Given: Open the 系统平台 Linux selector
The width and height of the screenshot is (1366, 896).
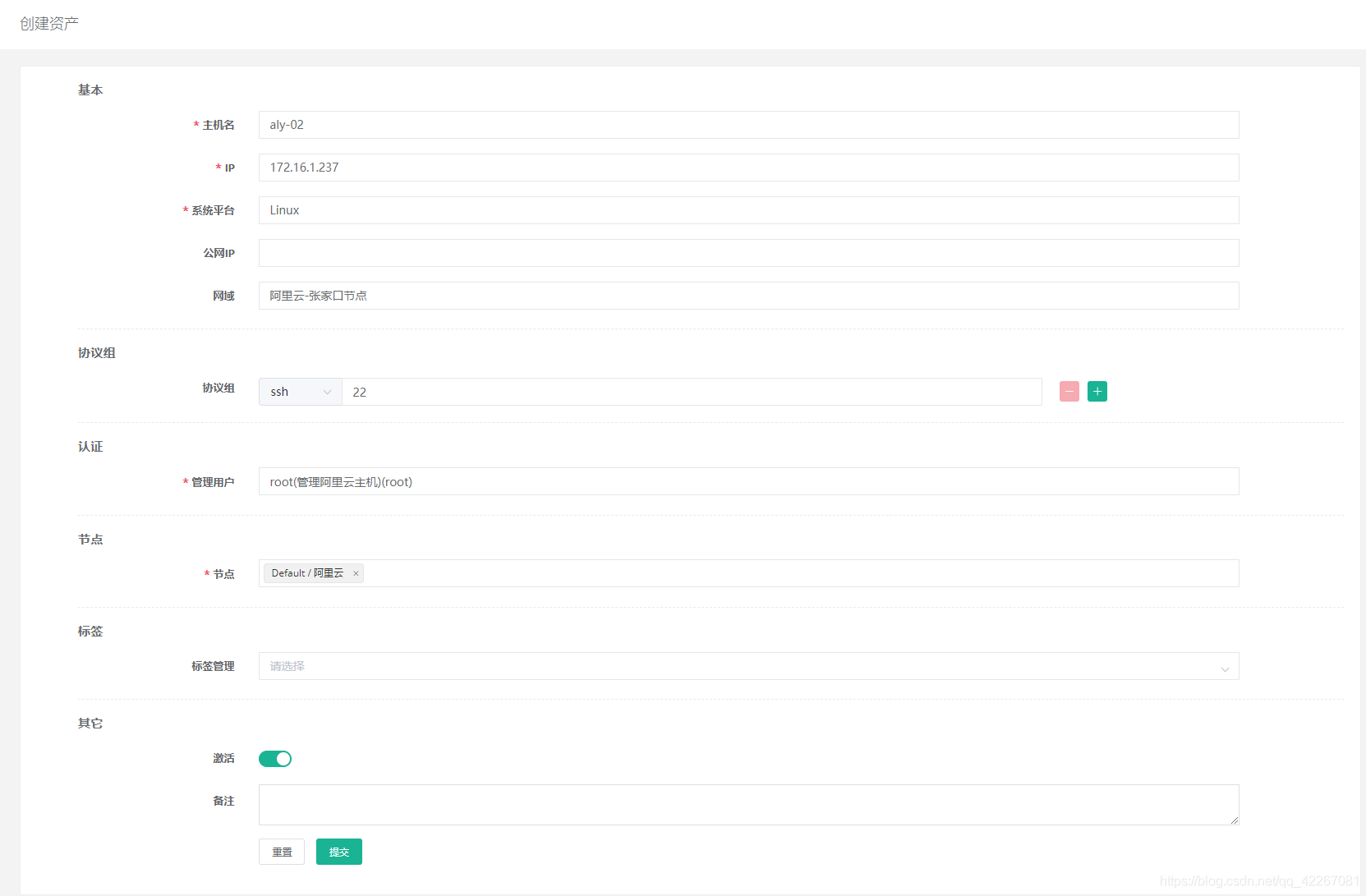Looking at the screenshot, I should (748, 210).
